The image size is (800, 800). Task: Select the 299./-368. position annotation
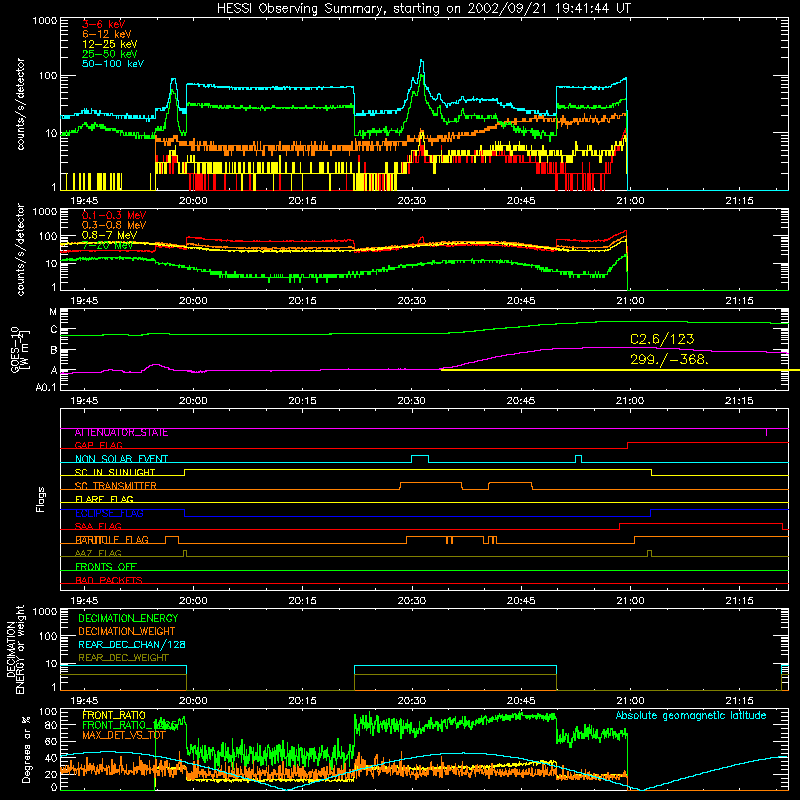669,359
